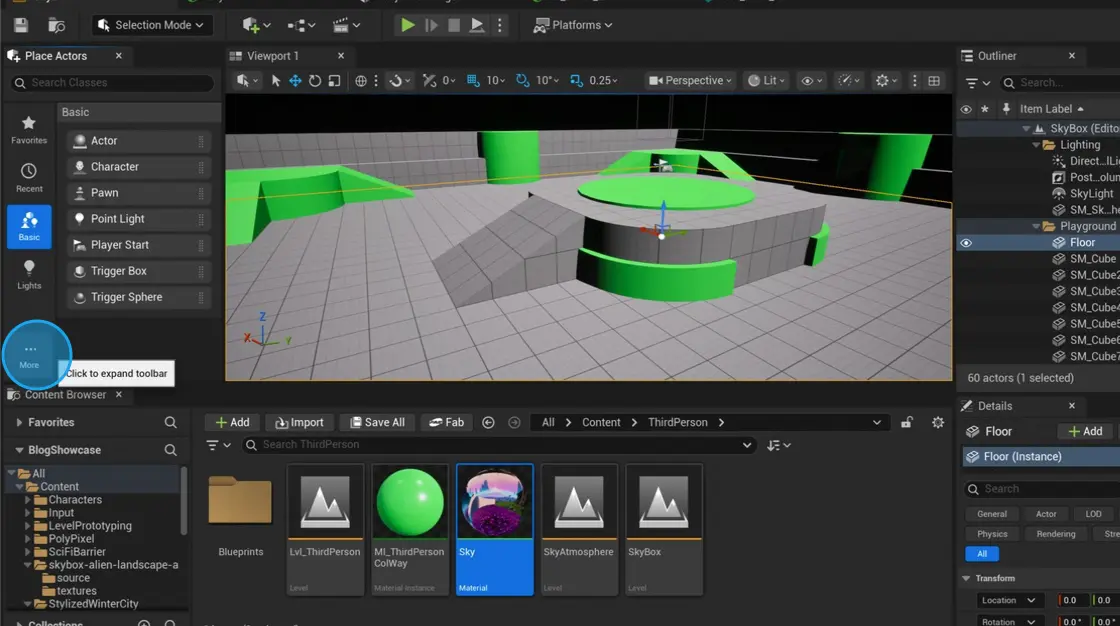Switch to the Viewport 1 tab
Image resolution: width=1120 pixels, height=626 pixels.
coord(273,56)
